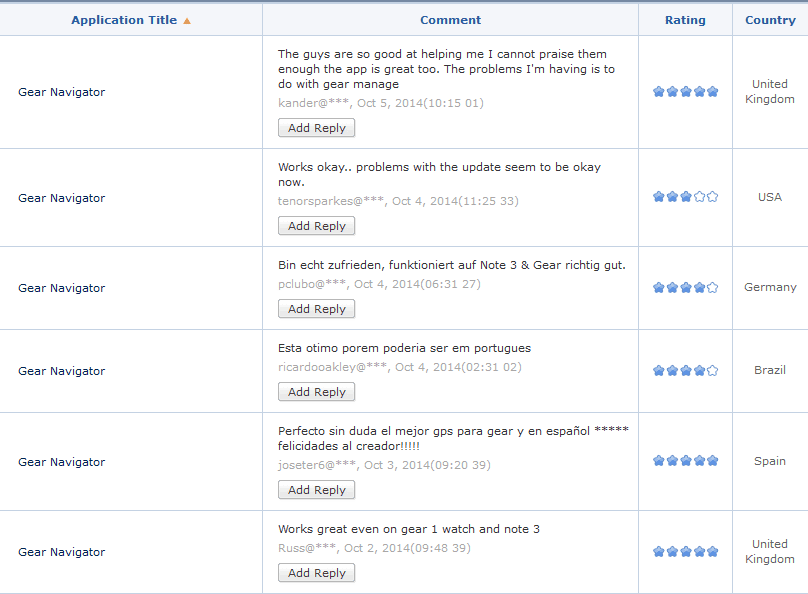Click comment 'Works okay.. problems with the update'
Image resolution: width=808 pixels, height=594 pixels.
click(440, 174)
